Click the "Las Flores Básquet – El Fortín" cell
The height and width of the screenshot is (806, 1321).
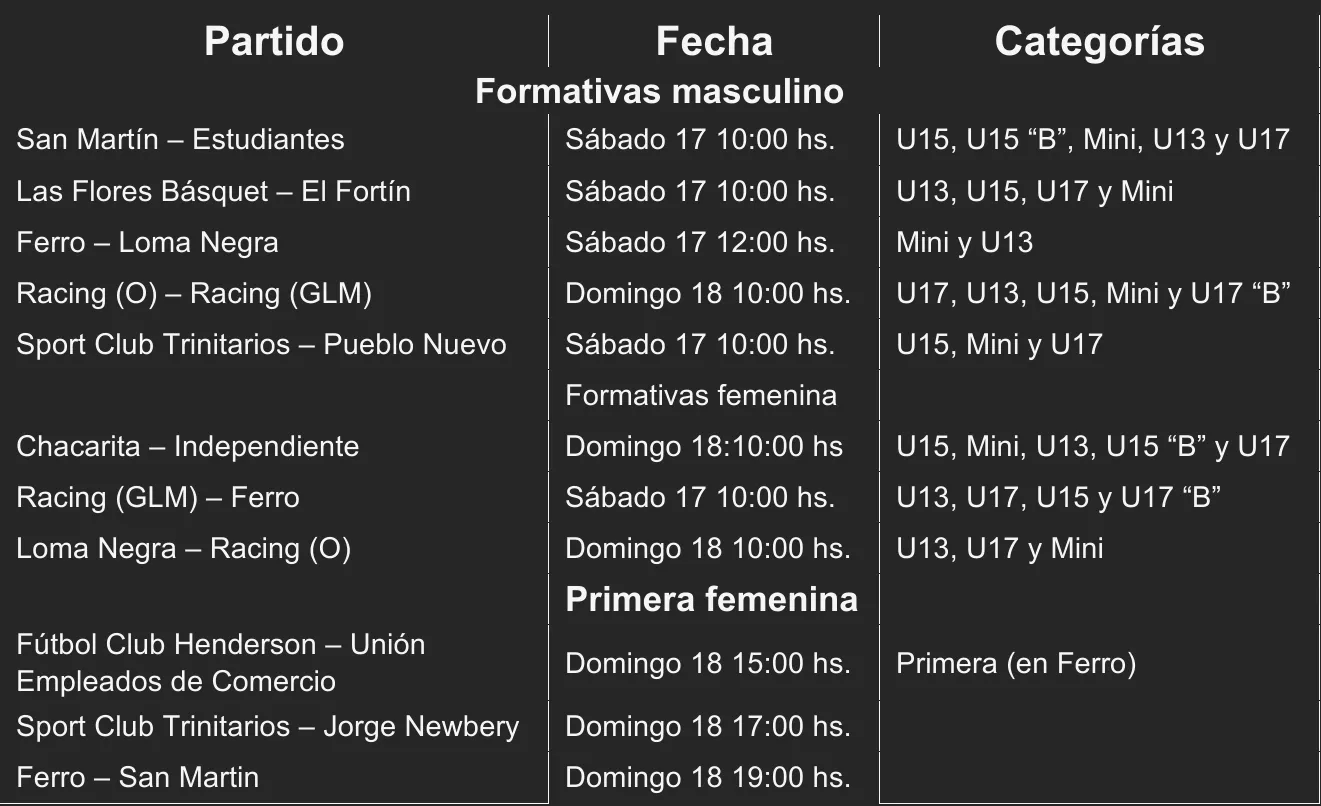(213, 191)
